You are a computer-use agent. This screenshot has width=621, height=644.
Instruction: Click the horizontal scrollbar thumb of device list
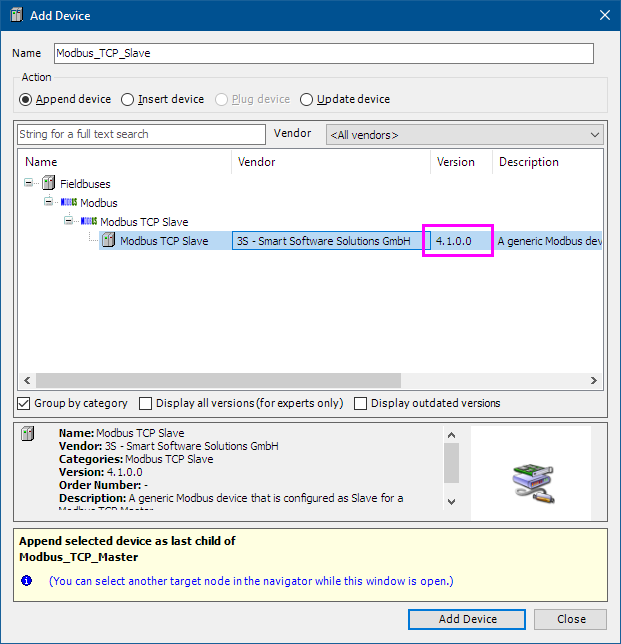(218, 380)
